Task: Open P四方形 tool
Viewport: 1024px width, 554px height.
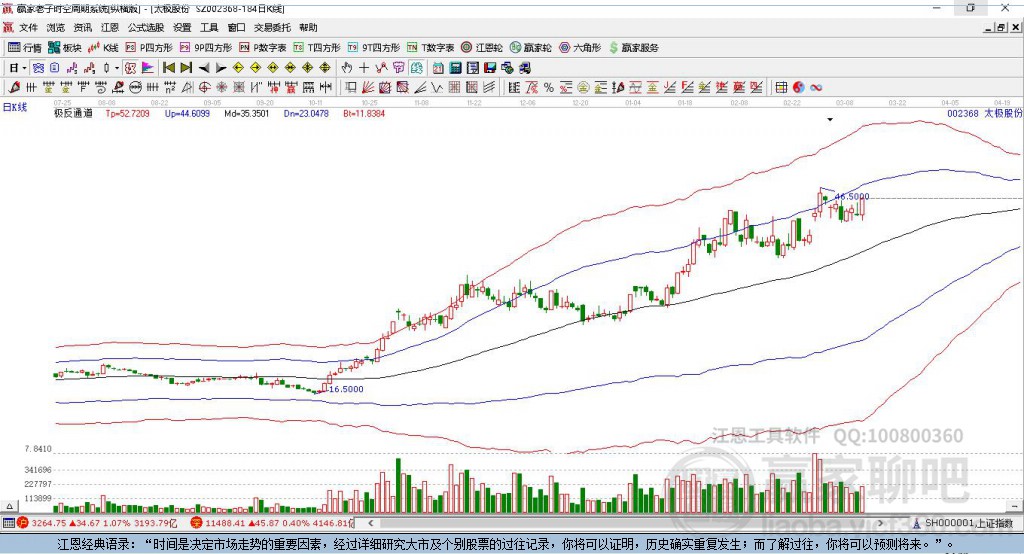Action: tap(149, 48)
